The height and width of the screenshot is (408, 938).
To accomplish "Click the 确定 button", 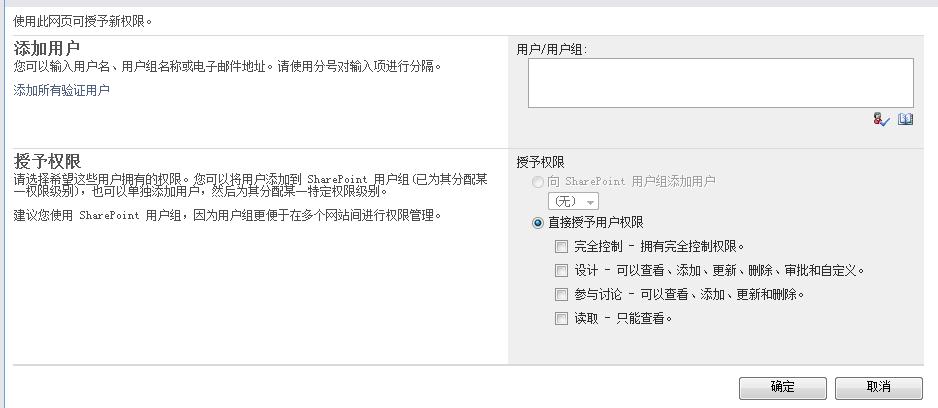I will coord(782,387).
